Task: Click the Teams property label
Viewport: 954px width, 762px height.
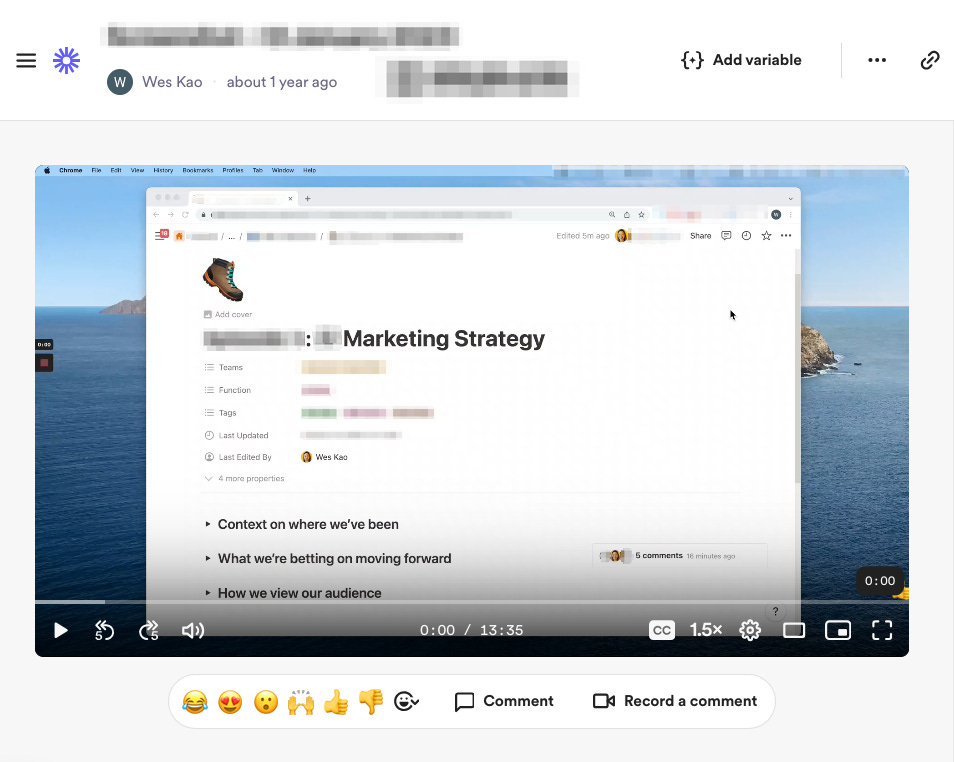Action: click(231, 368)
